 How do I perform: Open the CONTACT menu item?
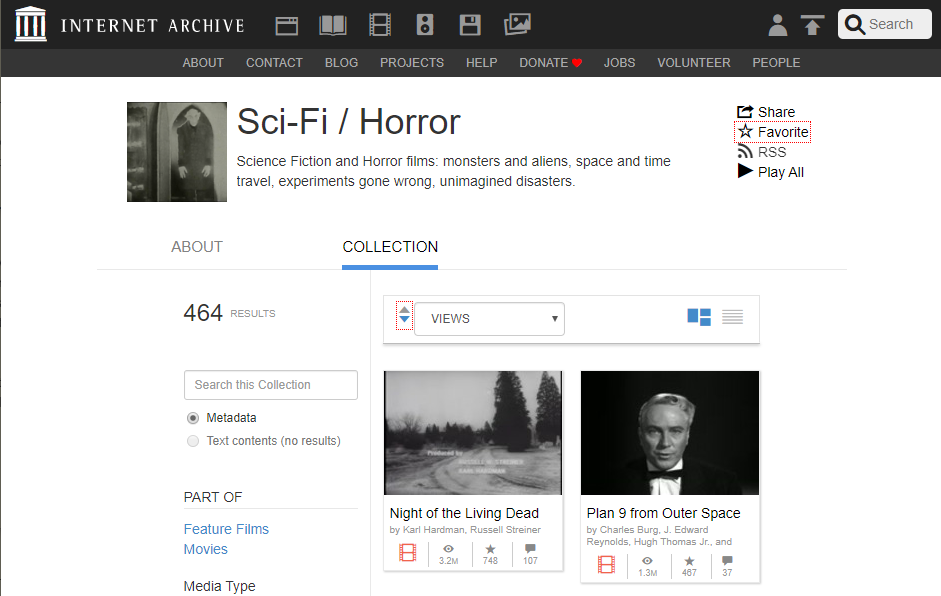[x=274, y=63]
